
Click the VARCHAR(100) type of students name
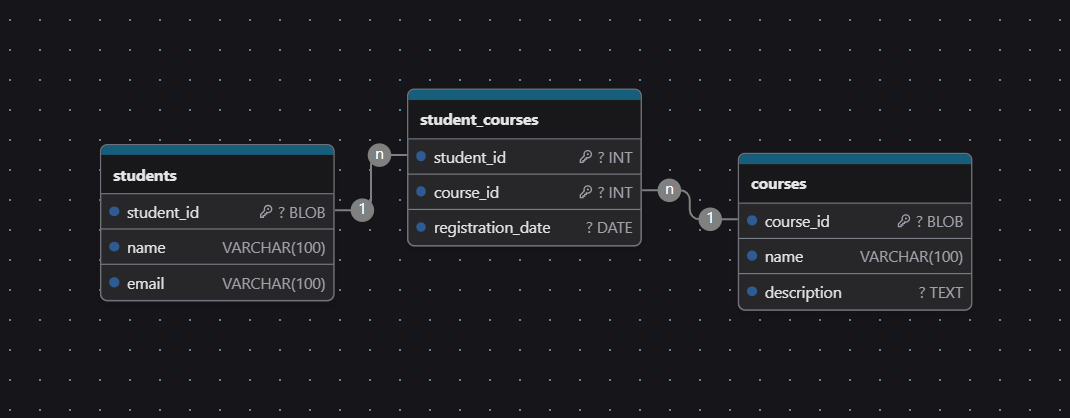point(274,248)
